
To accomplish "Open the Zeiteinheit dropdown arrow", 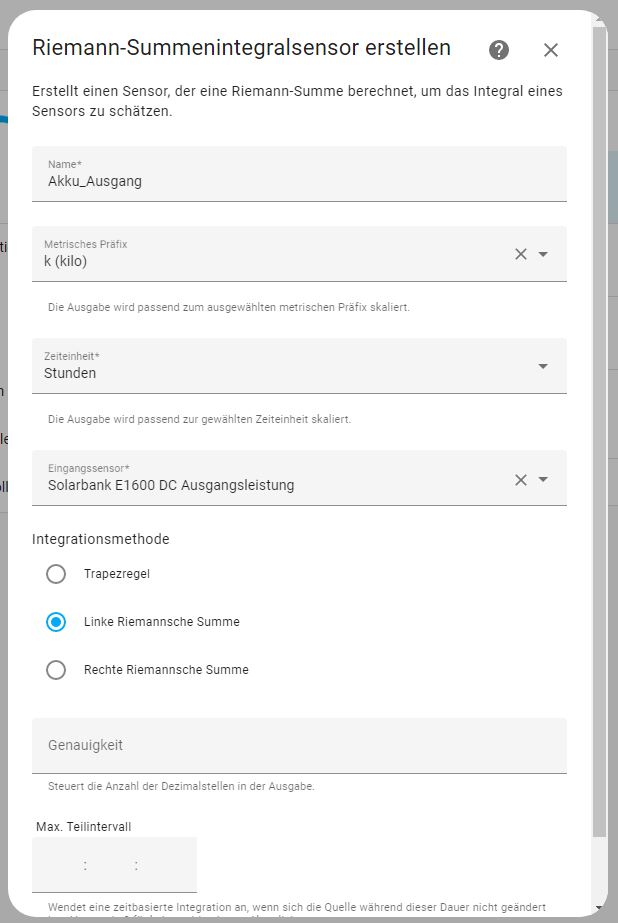I will [x=543, y=366].
